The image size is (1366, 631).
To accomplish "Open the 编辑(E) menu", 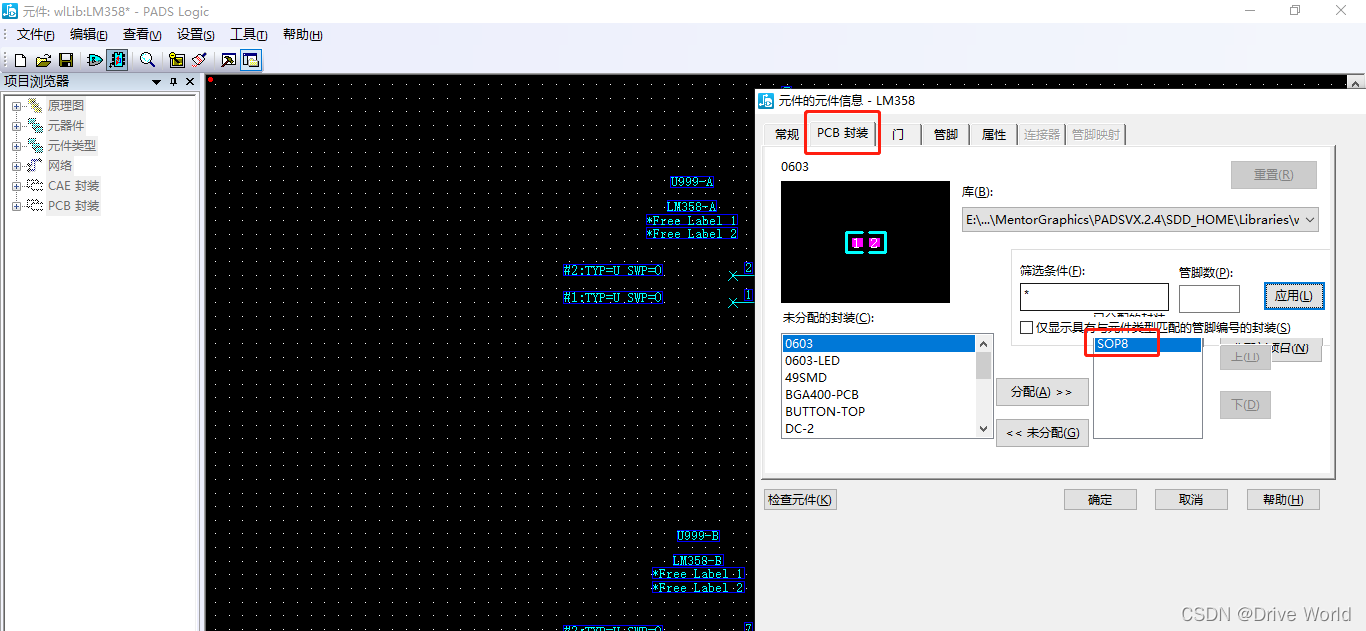I will pos(88,35).
